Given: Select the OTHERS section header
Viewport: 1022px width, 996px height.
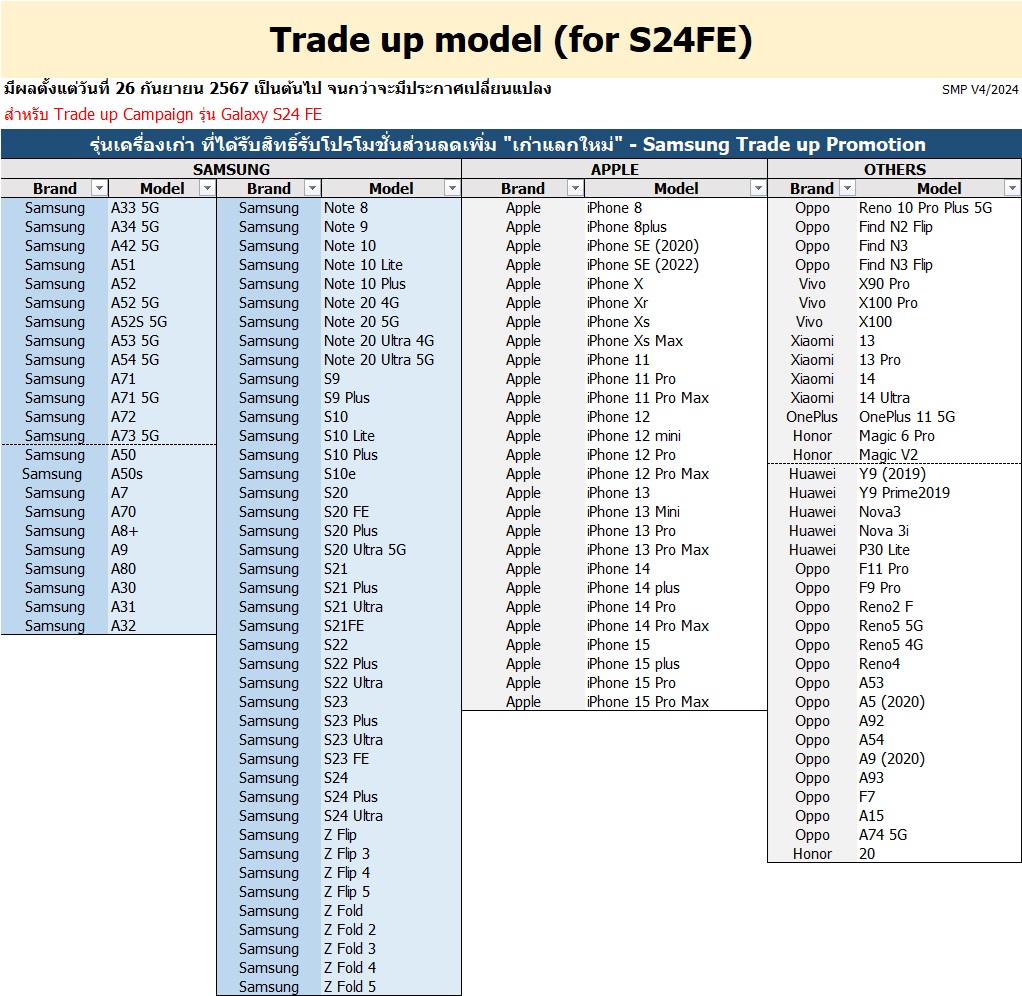Looking at the screenshot, I should (x=895, y=169).
